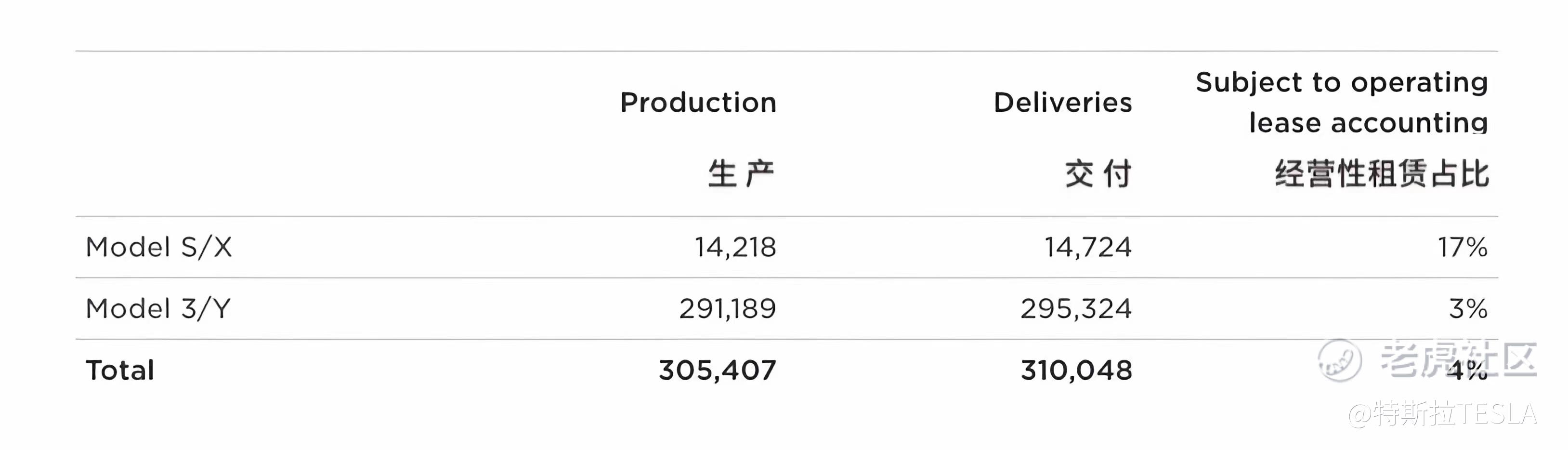Select the Deliveries column header
The image size is (1568, 450).
(x=1062, y=102)
